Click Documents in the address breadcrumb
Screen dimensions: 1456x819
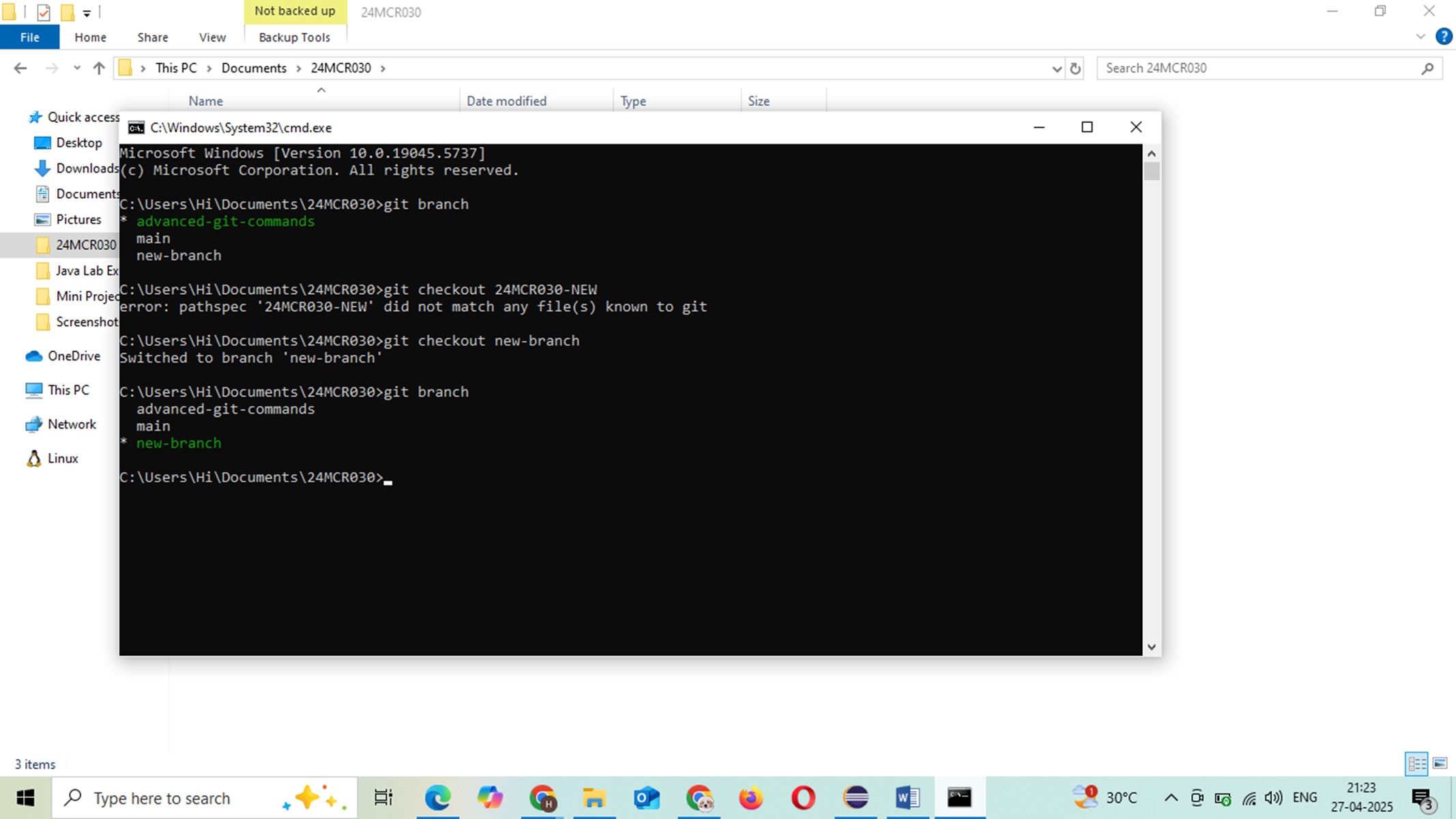pos(254,68)
